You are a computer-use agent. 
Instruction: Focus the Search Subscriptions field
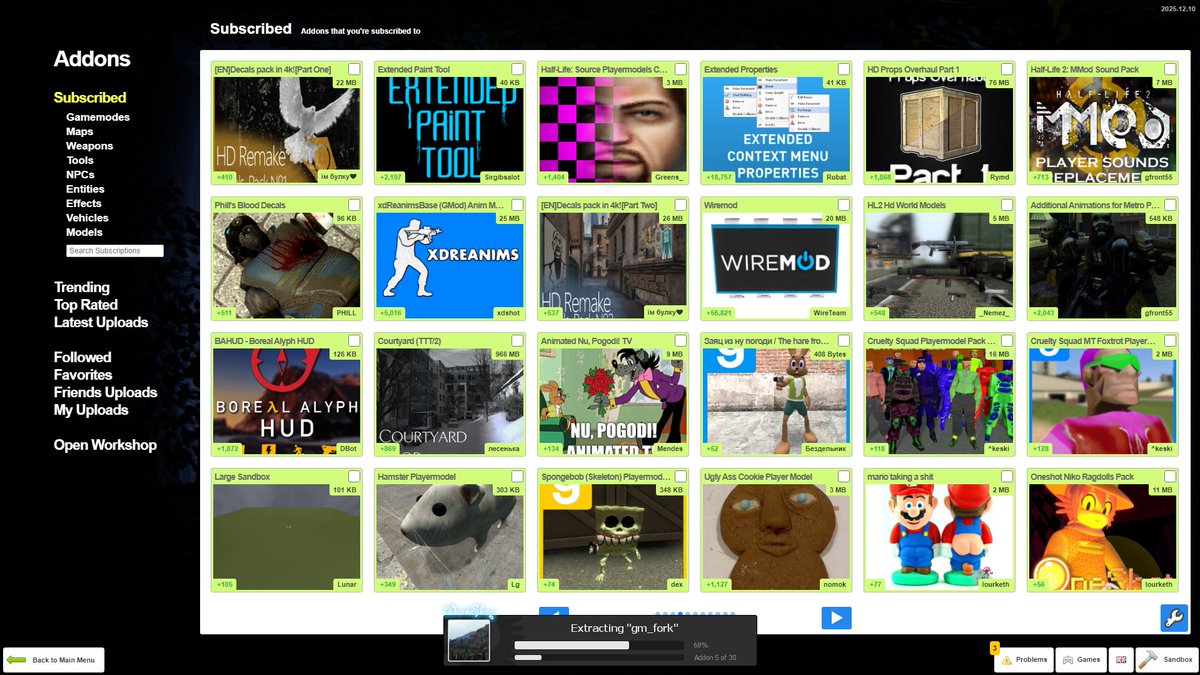click(115, 251)
